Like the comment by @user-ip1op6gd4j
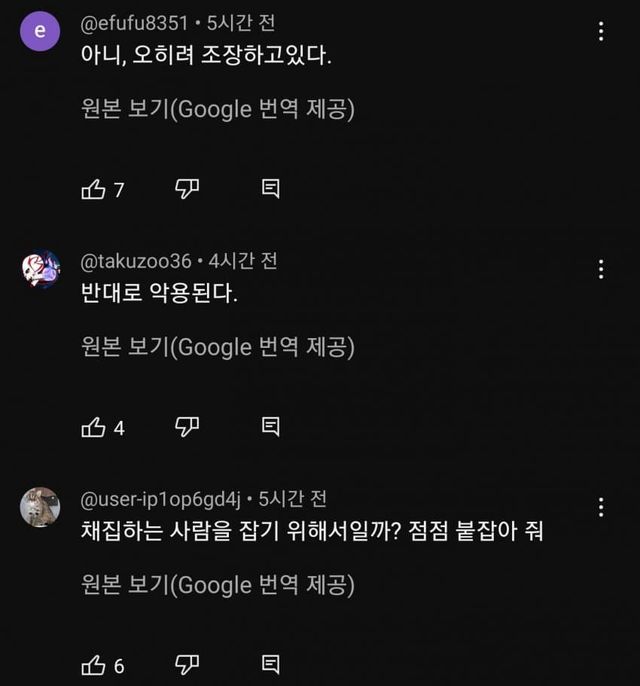 [x=93, y=665]
